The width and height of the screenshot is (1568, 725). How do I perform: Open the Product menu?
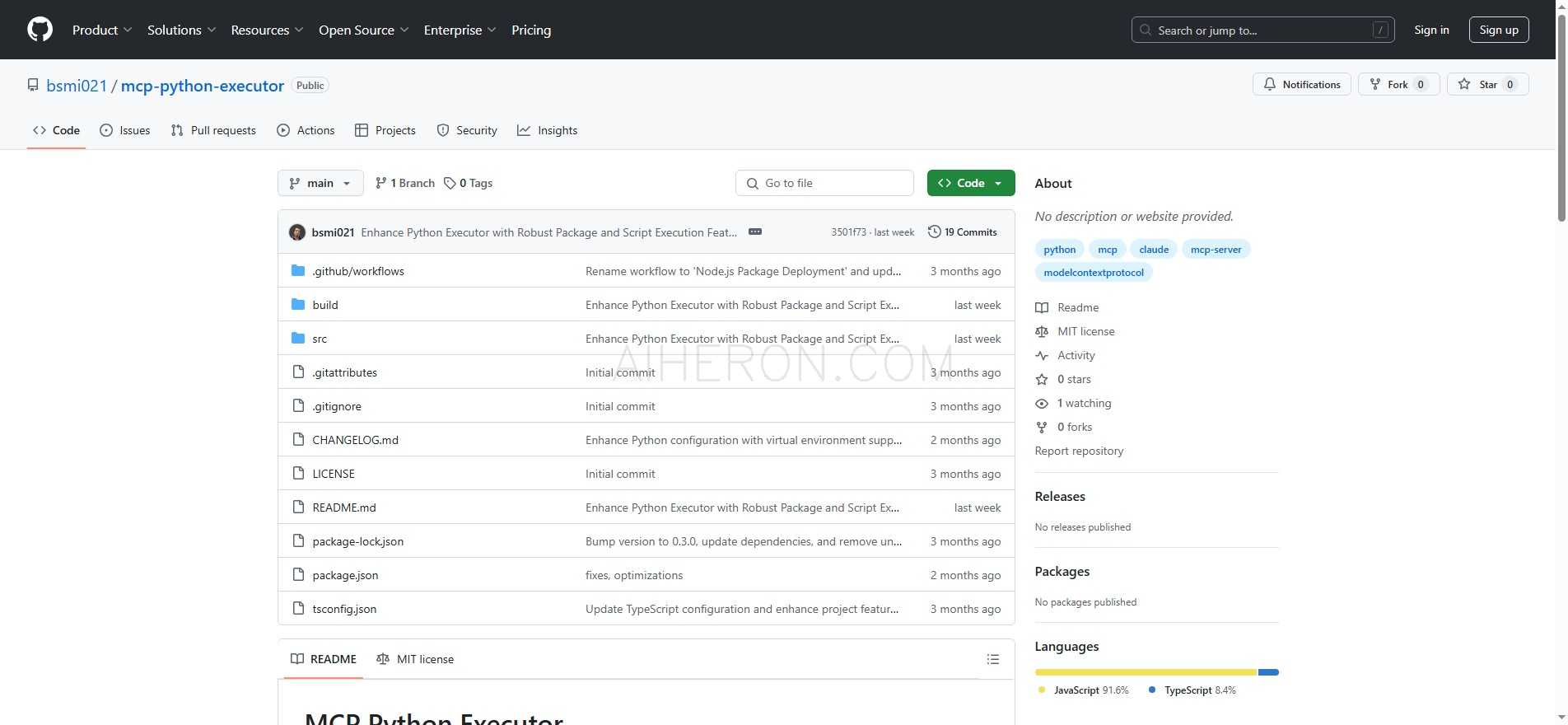tap(102, 30)
